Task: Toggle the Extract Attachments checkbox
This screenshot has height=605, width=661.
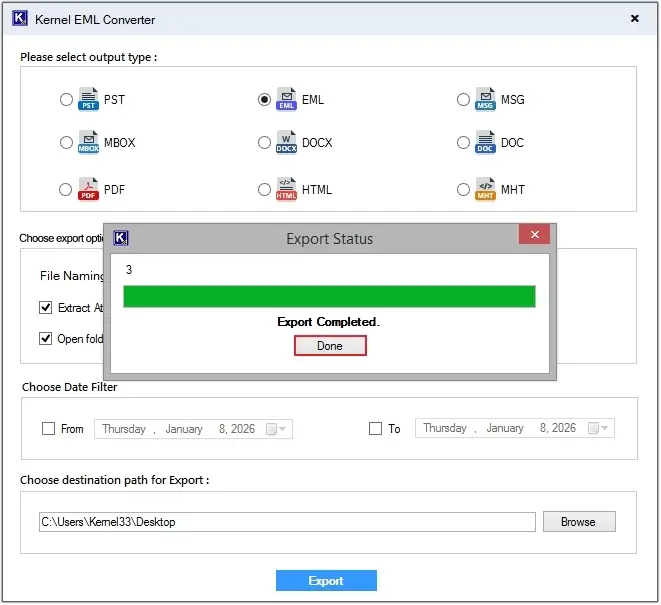Action: 46,307
